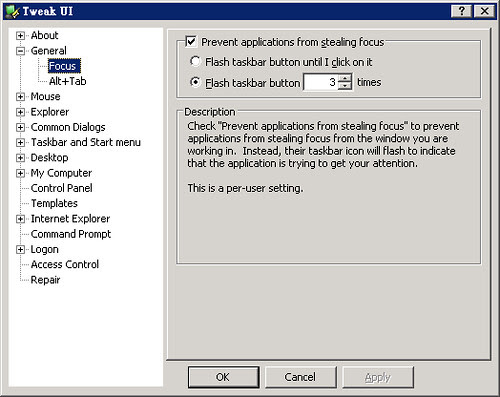Image resolution: width=500 pixels, height=397 pixels.
Task: Select About in the tree
Action: pos(44,35)
